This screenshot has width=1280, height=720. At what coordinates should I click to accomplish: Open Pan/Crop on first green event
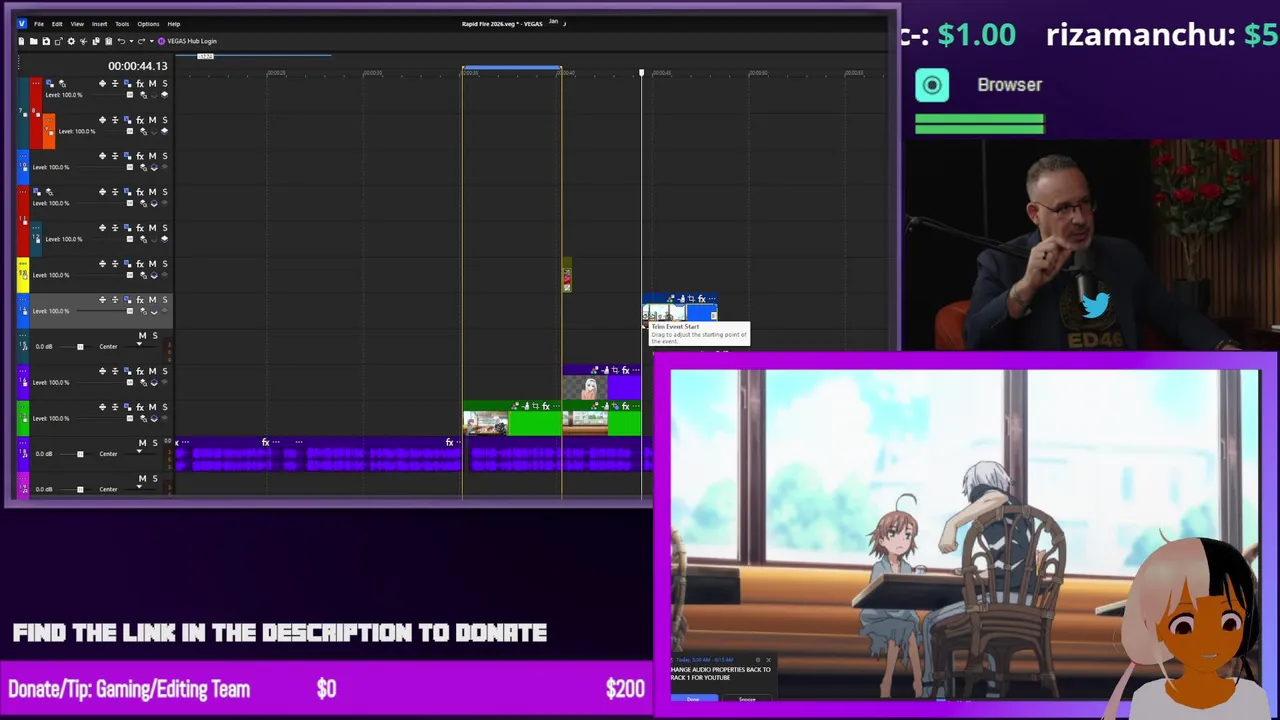point(535,407)
